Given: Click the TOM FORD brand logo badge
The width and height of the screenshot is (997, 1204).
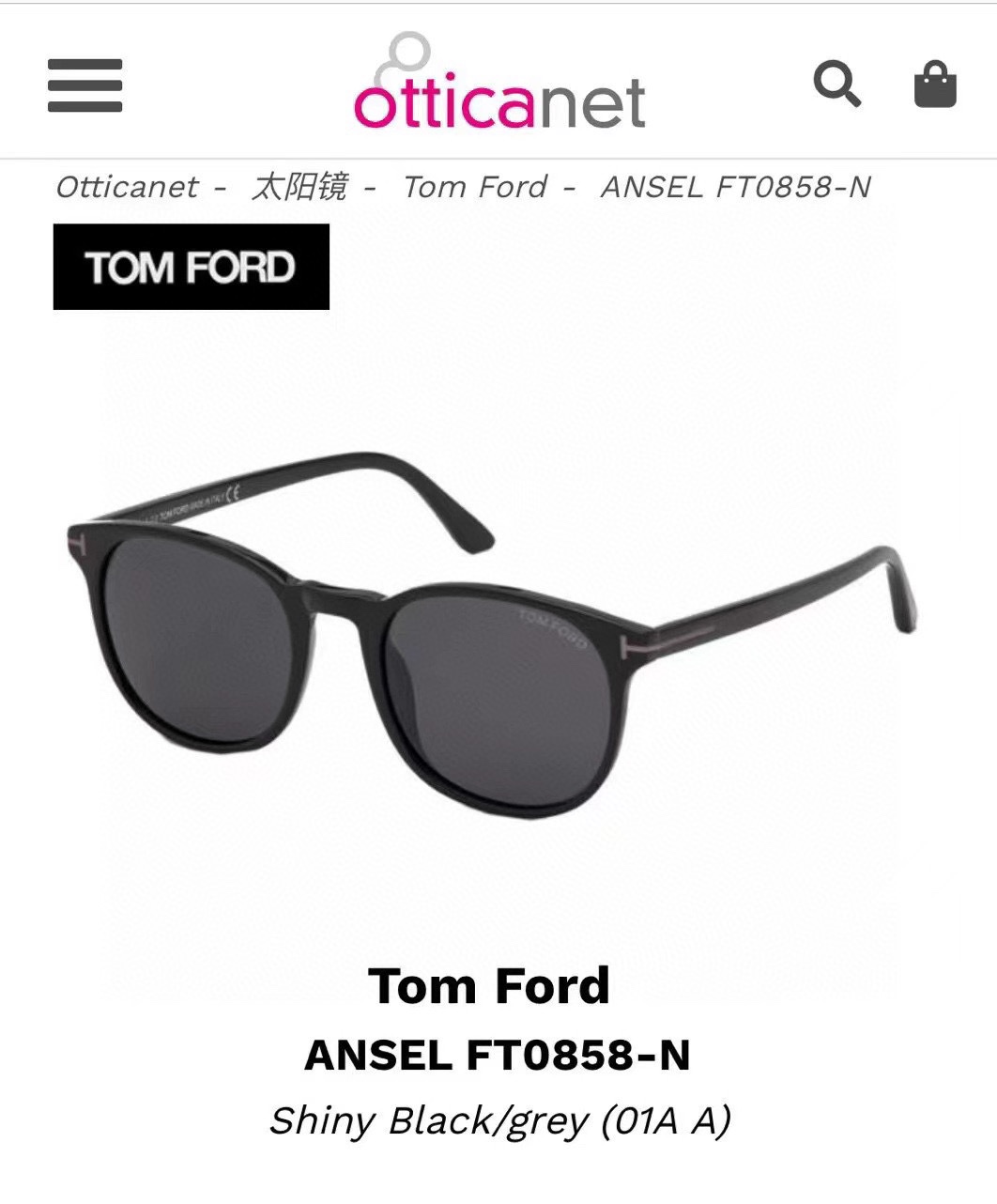Looking at the screenshot, I should click(192, 267).
